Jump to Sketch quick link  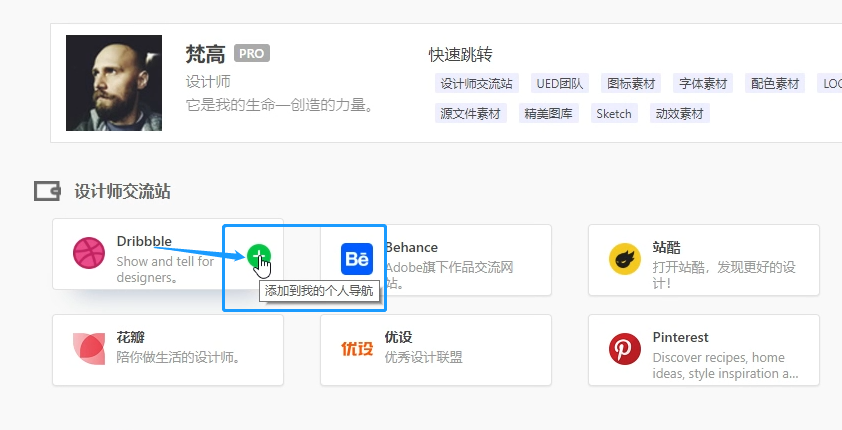[614, 114]
